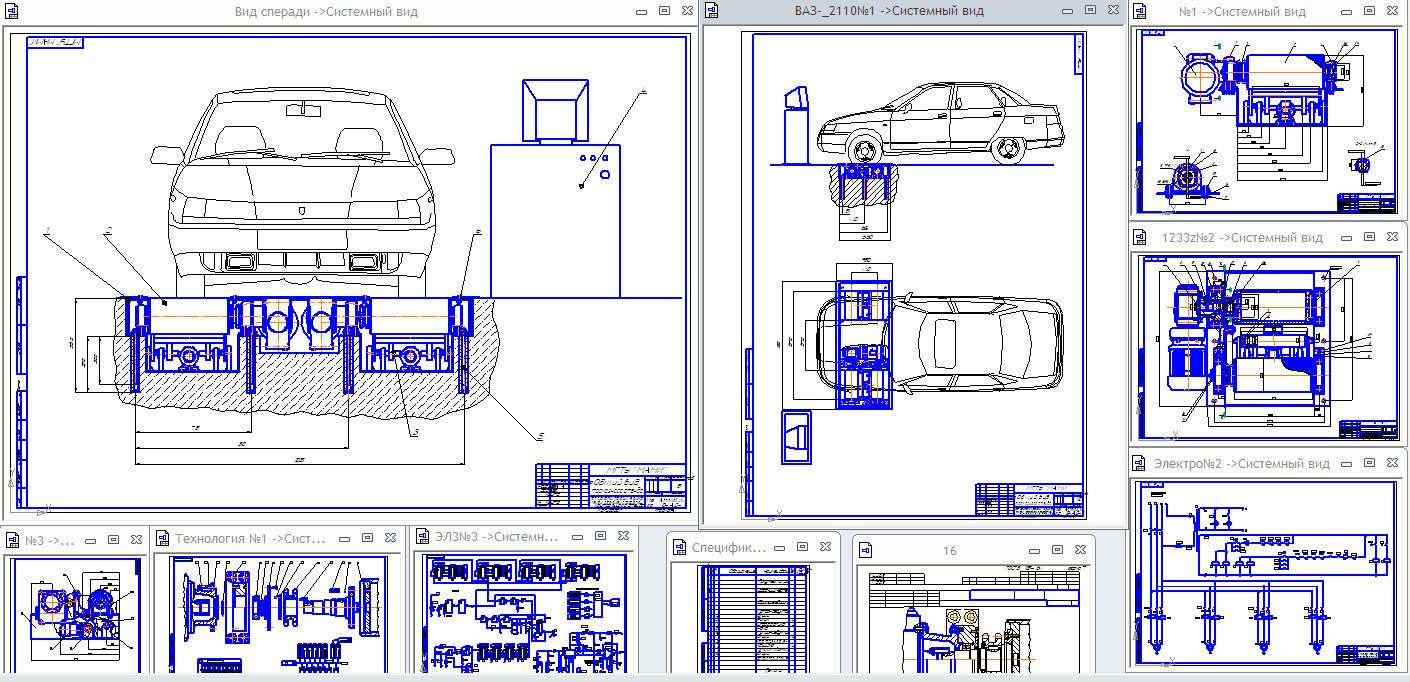Minimize the №1 Системный вид window

point(1346,11)
